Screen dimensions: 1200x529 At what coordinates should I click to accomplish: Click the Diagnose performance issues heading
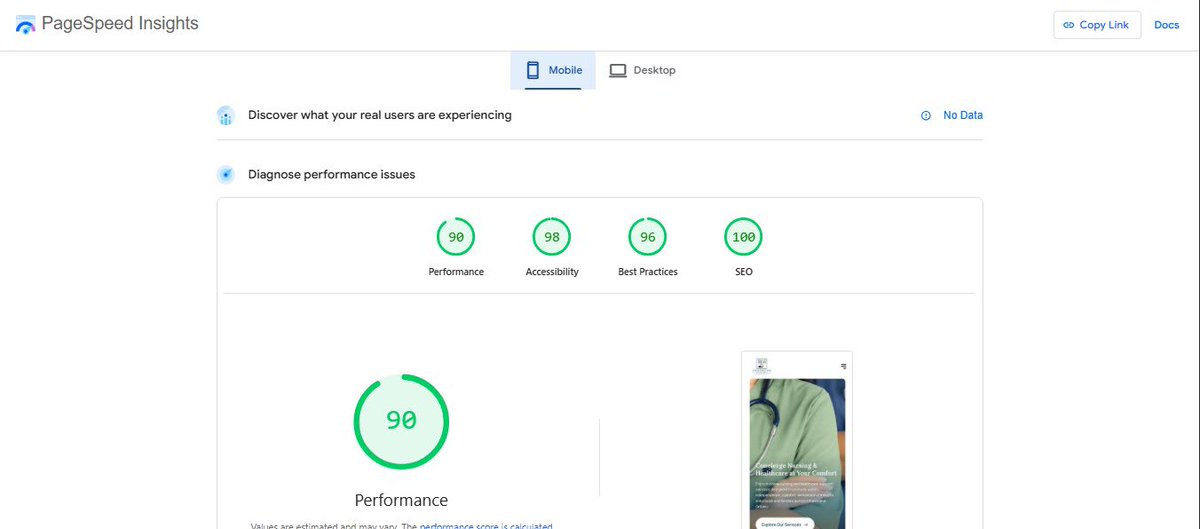coord(332,174)
